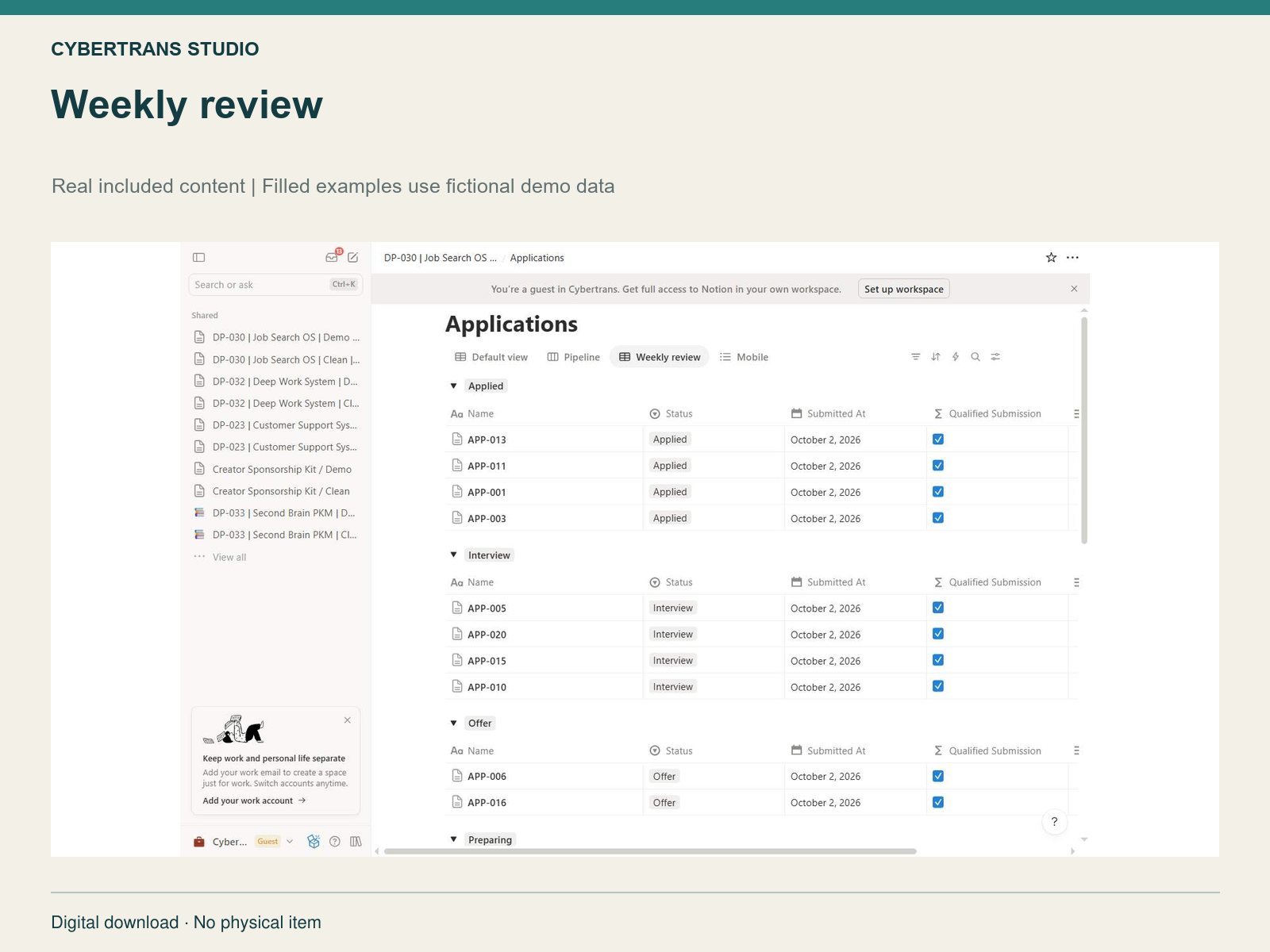
Task: Switch to the Mobile tab
Action: click(x=744, y=357)
